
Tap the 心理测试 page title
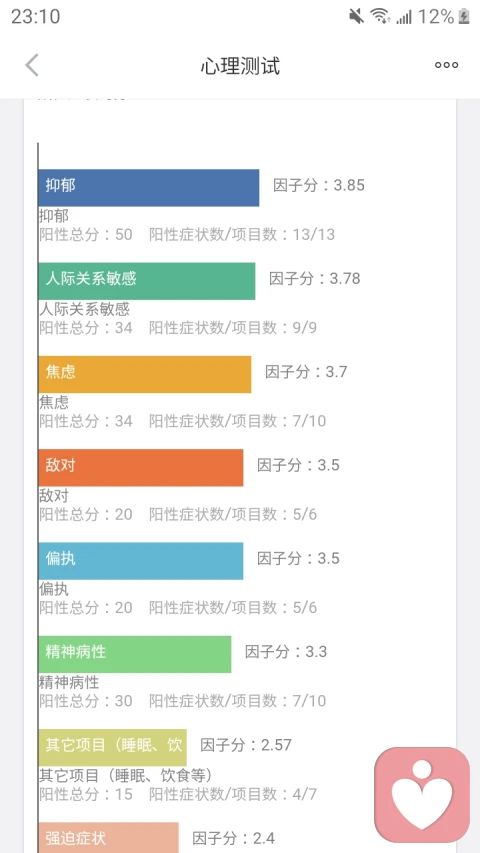tap(240, 66)
